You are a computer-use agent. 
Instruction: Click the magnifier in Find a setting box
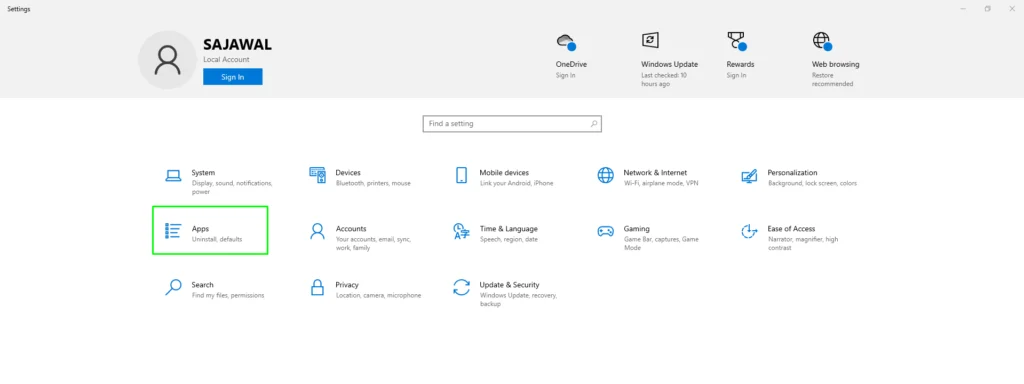(594, 123)
